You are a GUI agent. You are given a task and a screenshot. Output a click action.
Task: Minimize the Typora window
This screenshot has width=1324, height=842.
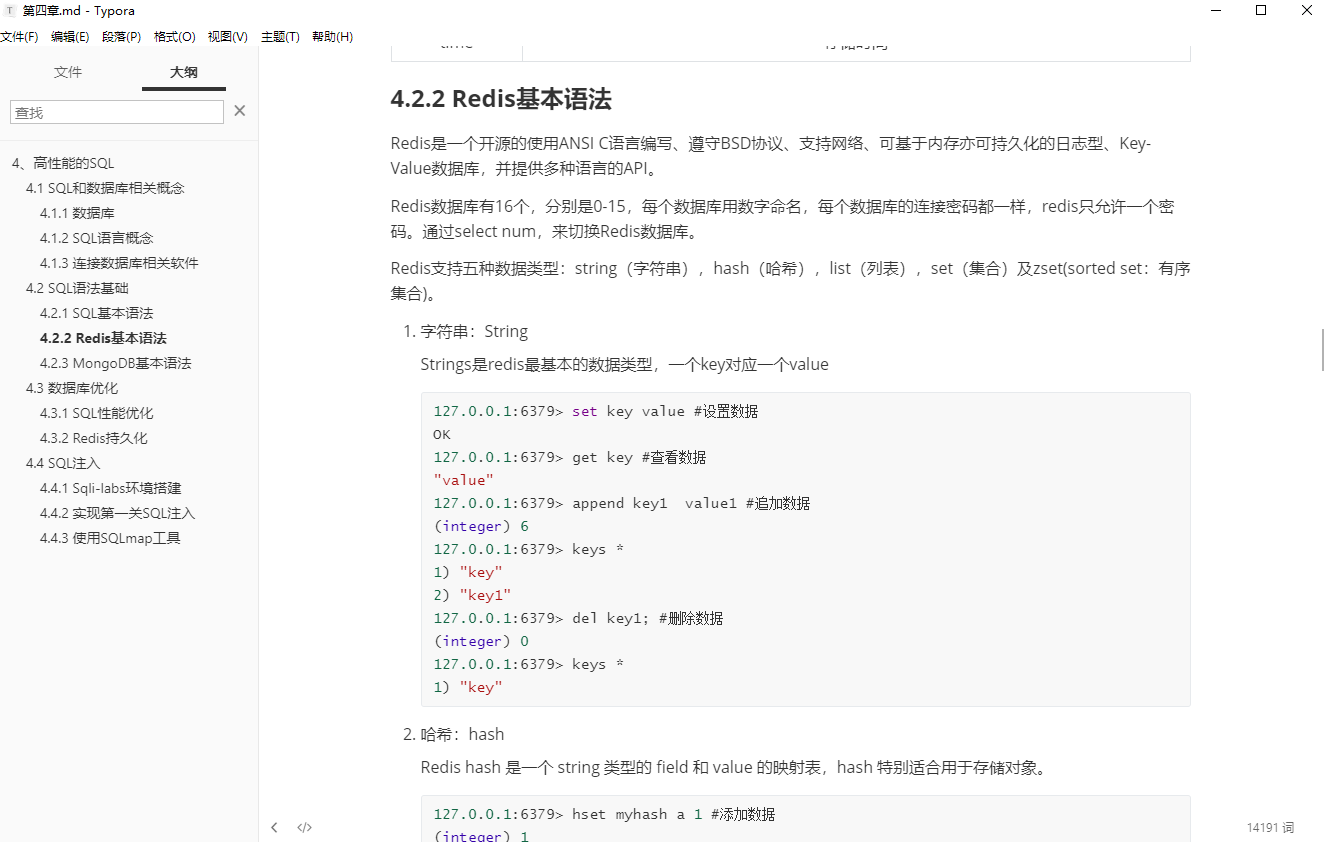[x=1215, y=11]
